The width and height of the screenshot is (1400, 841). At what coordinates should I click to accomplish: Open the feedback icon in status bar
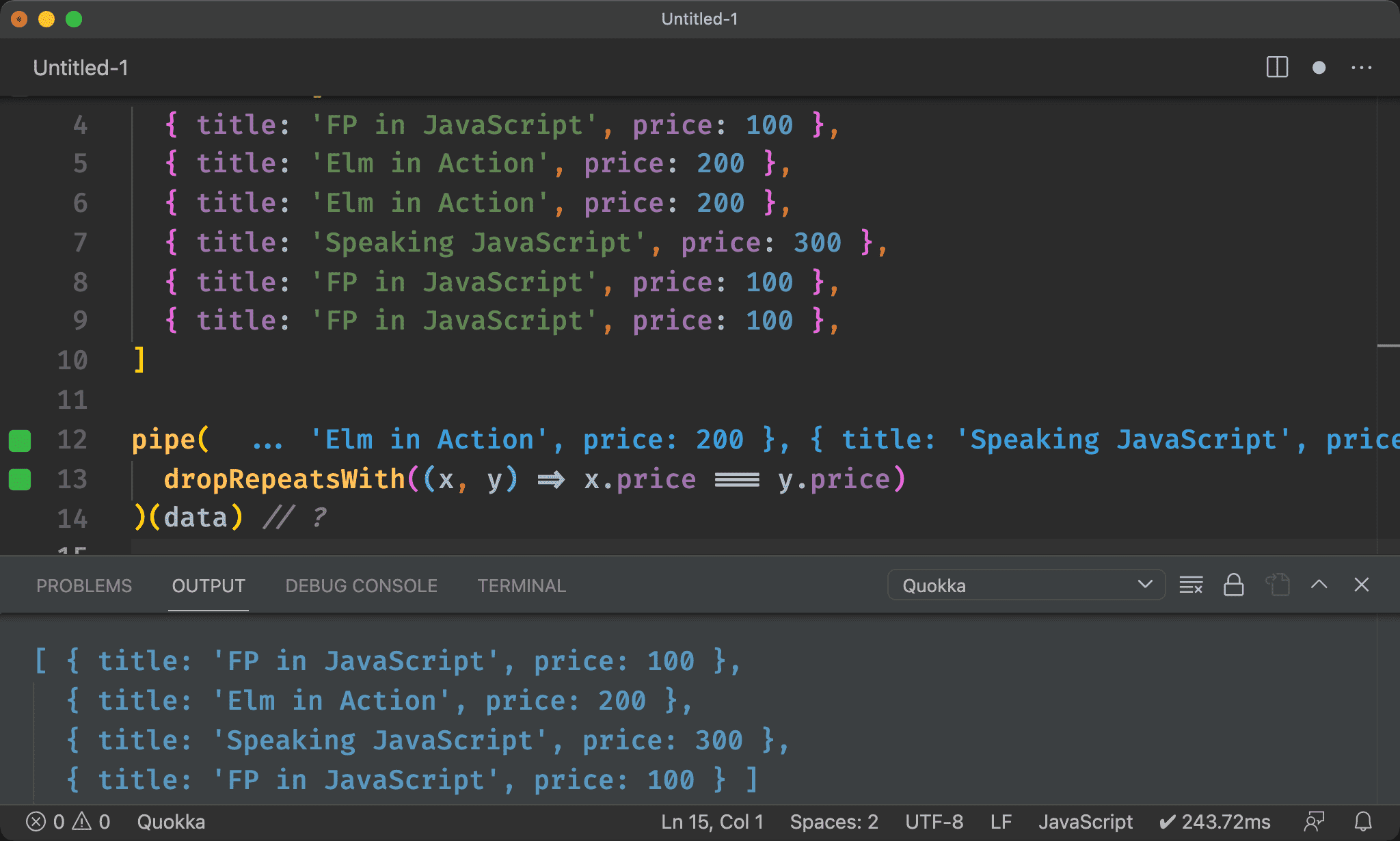point(1314,822)
